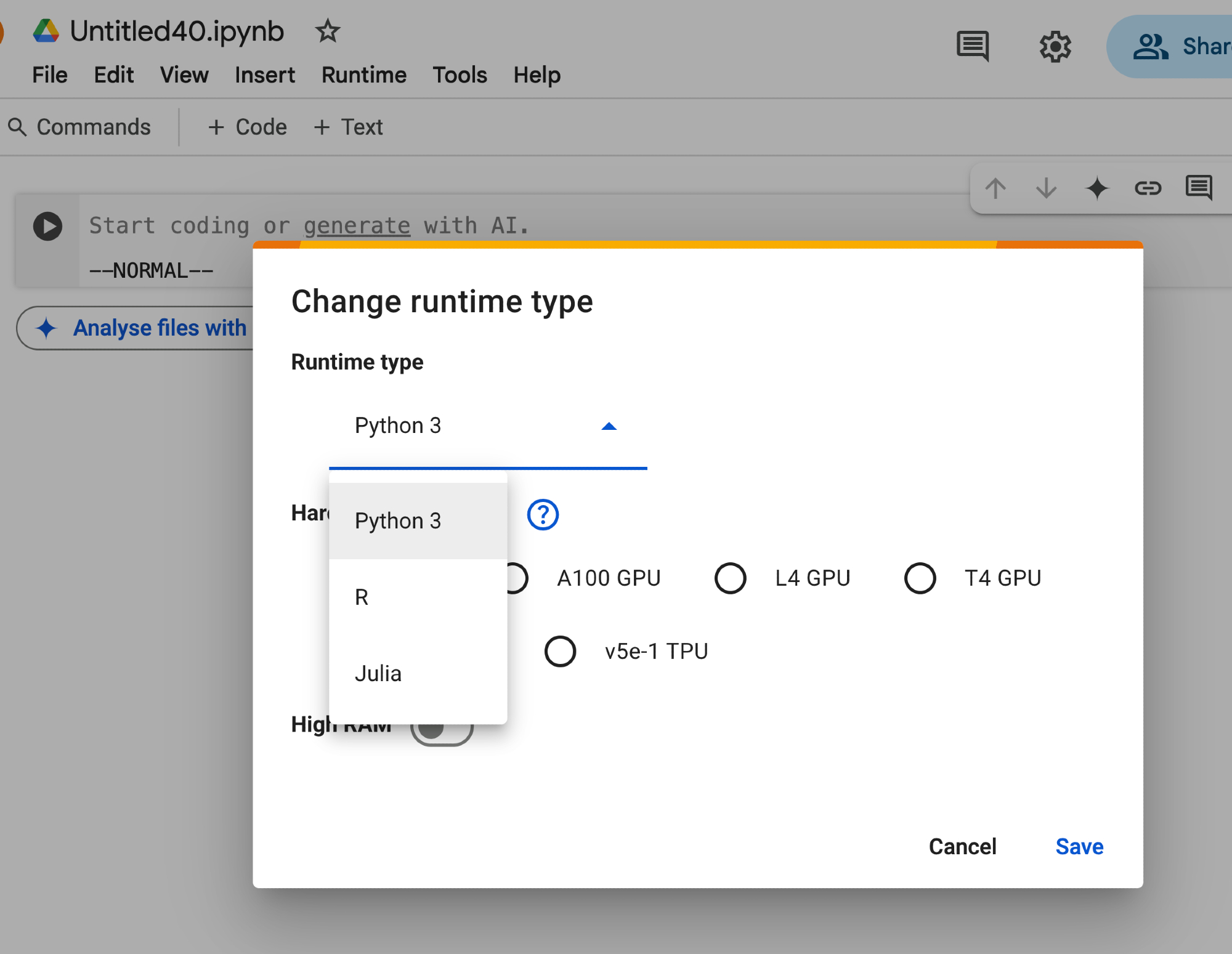
Task: Open settings via the gear icon
Action: click(x=1055, y=47)
